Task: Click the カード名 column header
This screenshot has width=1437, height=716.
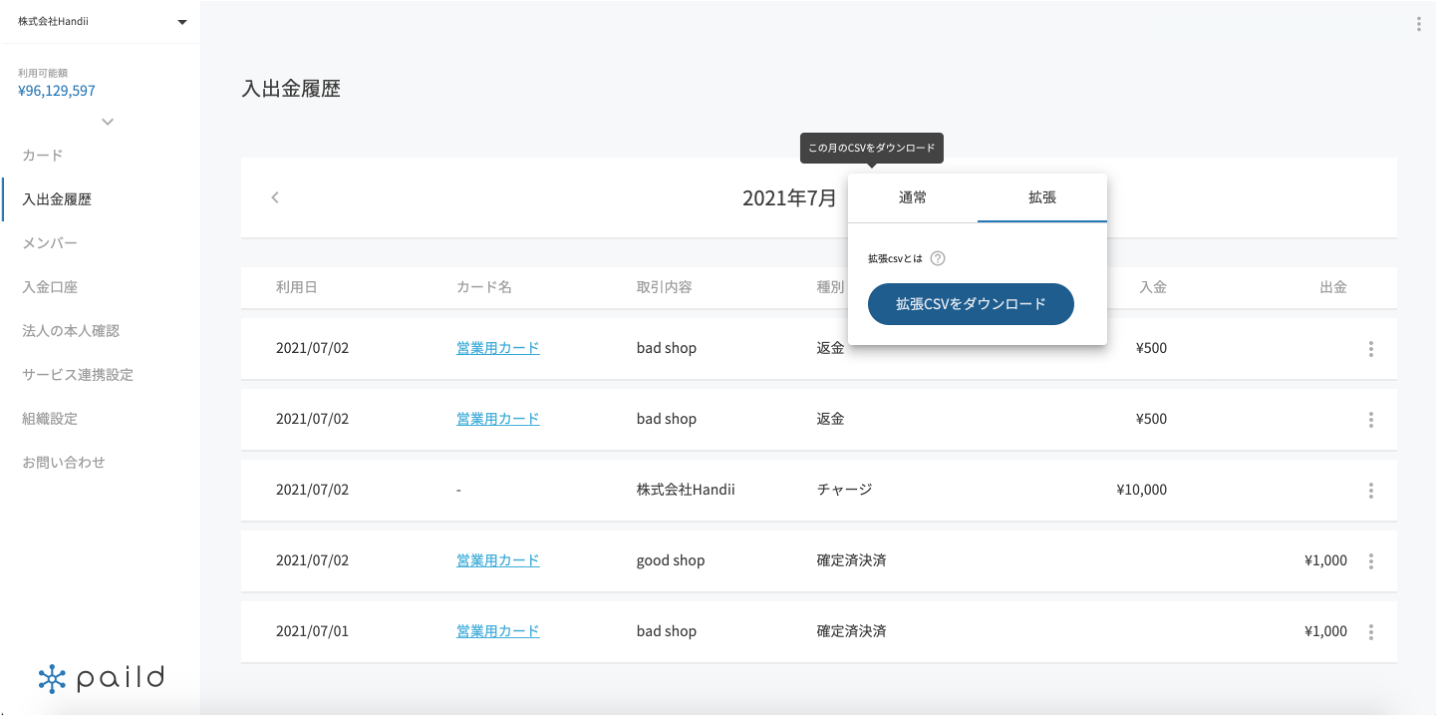Action: [x=484, y=287]
